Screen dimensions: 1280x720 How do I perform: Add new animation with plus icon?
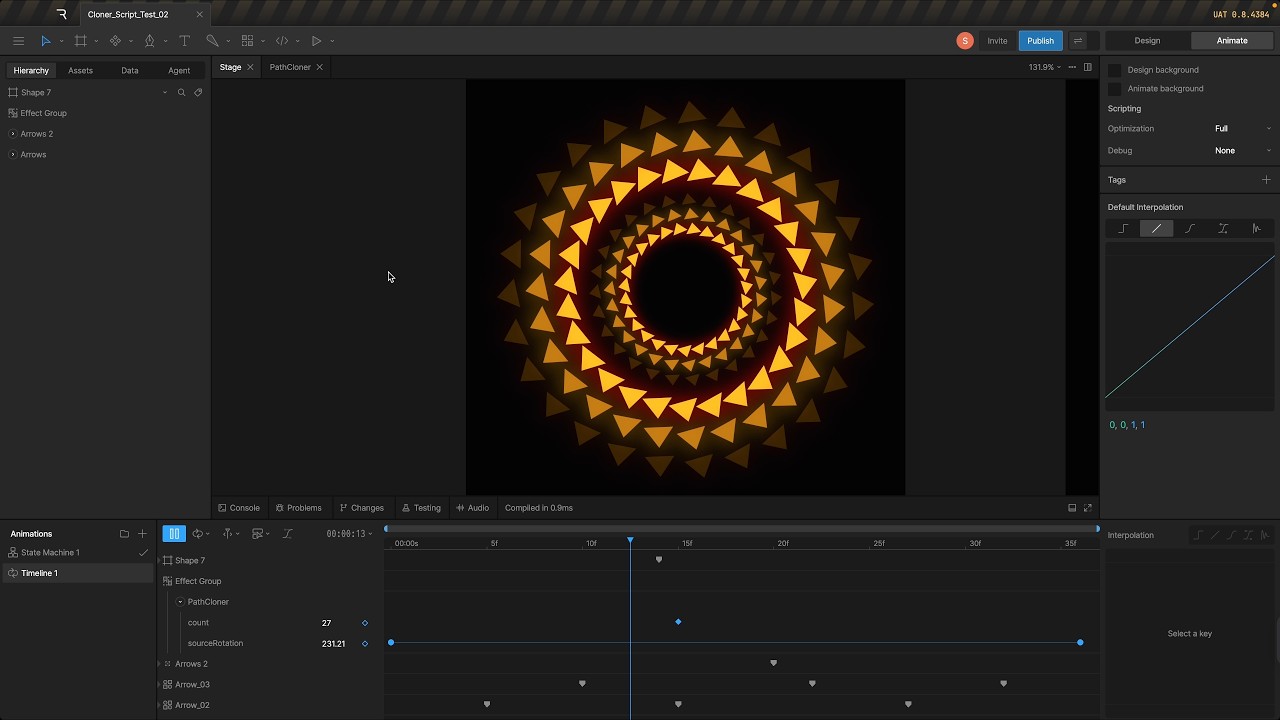142,534
